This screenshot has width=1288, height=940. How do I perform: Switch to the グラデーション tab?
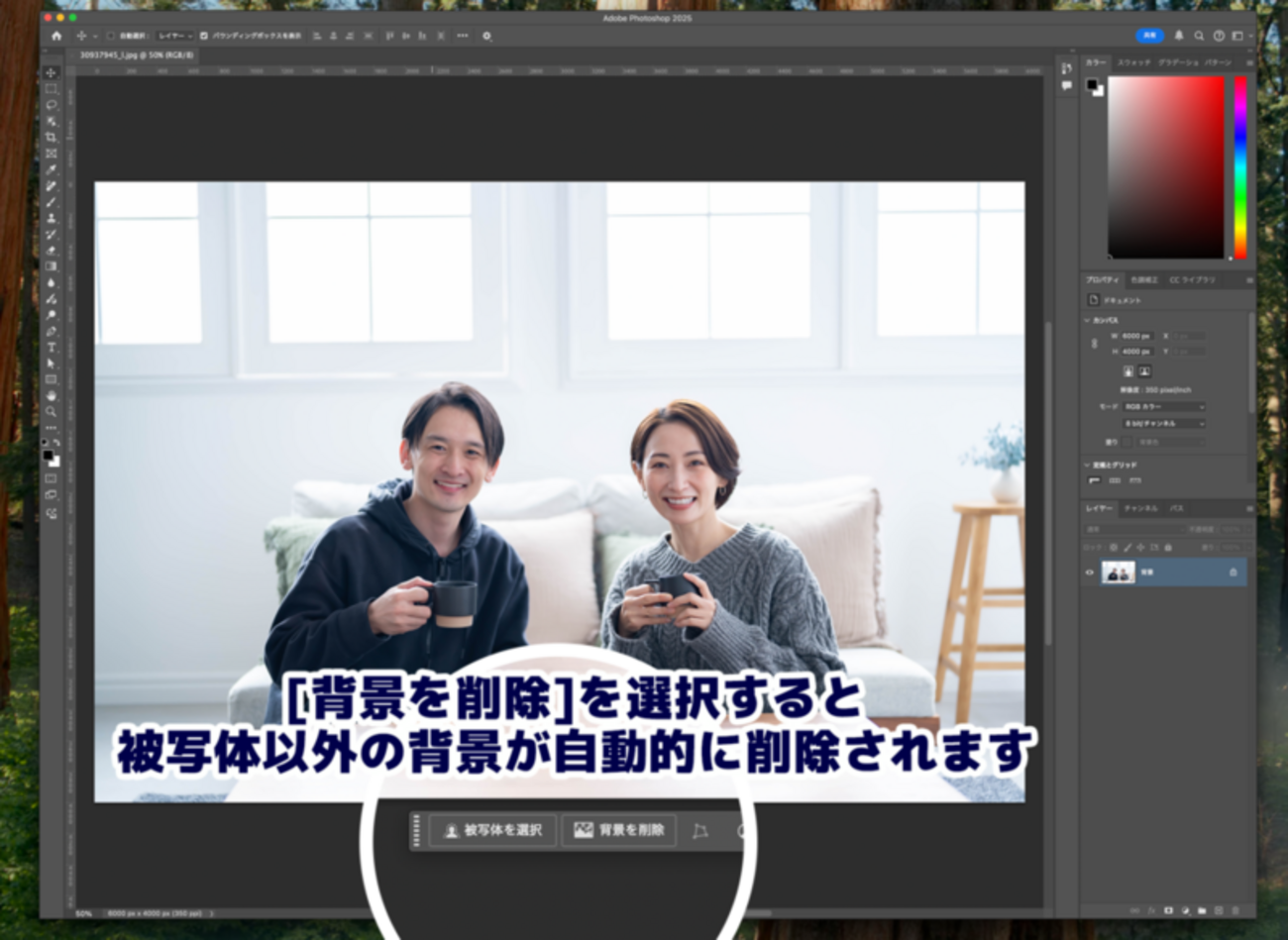1178,62
